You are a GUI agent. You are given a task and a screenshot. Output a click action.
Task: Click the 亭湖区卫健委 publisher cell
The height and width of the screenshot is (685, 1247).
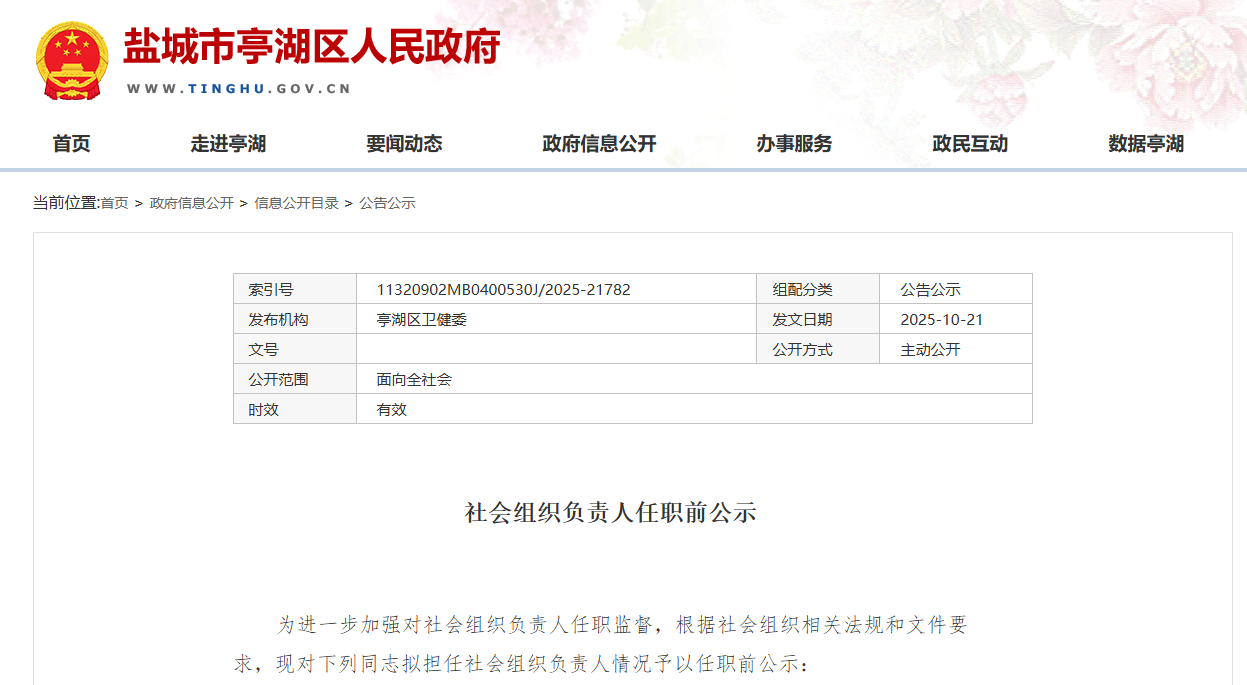click(422, 320)
